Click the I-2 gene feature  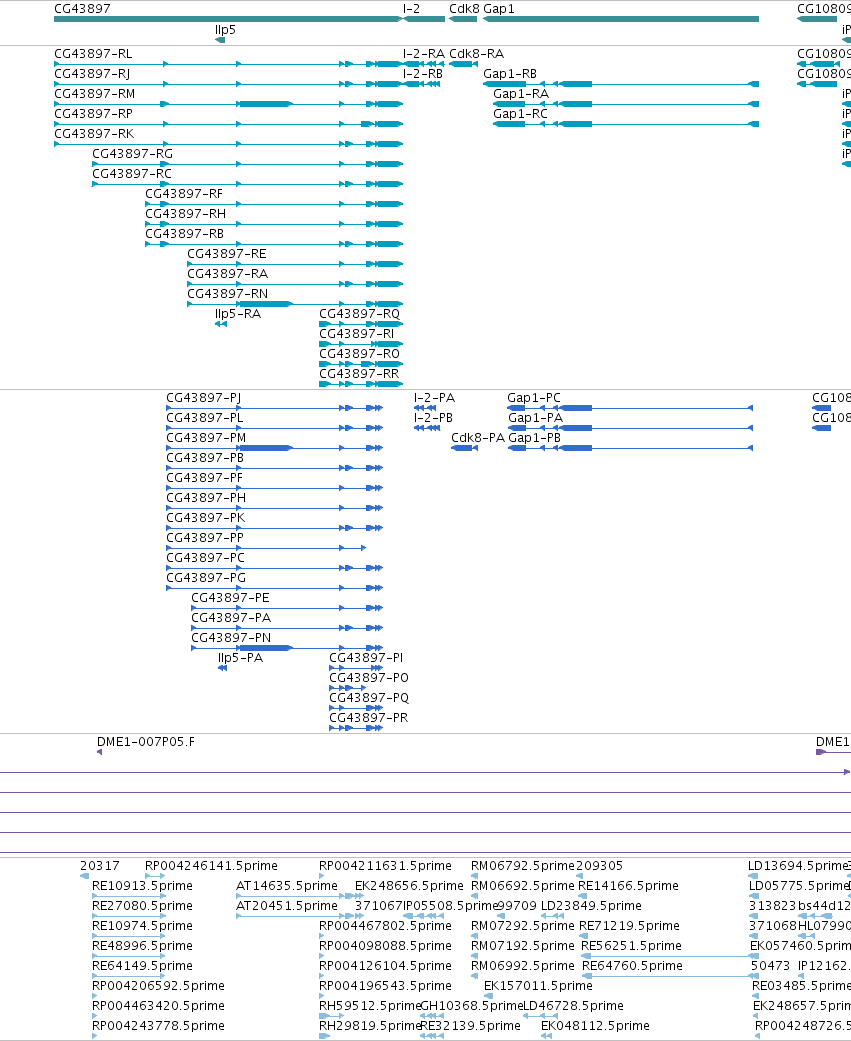424,19
